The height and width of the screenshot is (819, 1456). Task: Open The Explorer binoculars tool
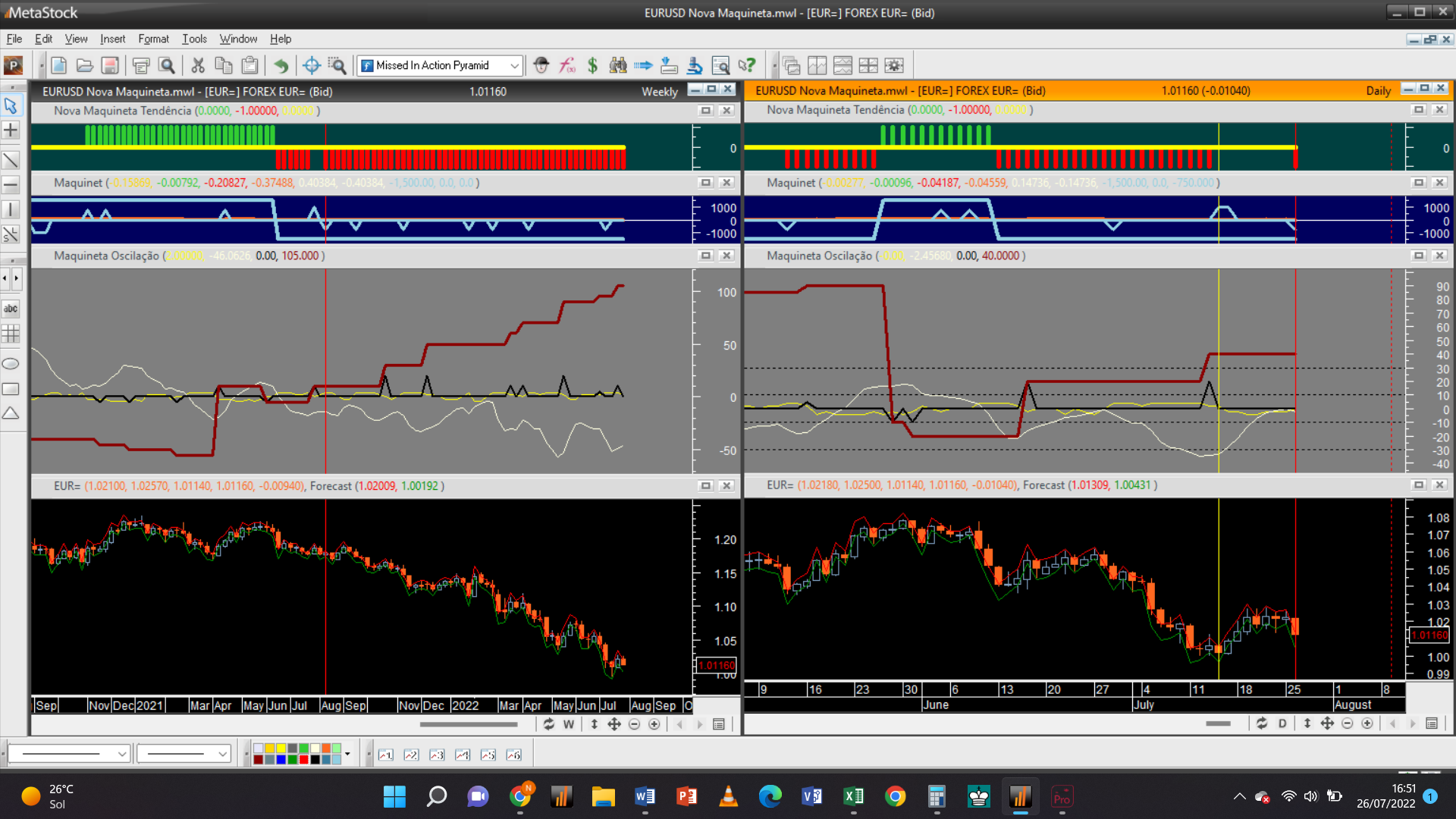[x=618, y=66]
